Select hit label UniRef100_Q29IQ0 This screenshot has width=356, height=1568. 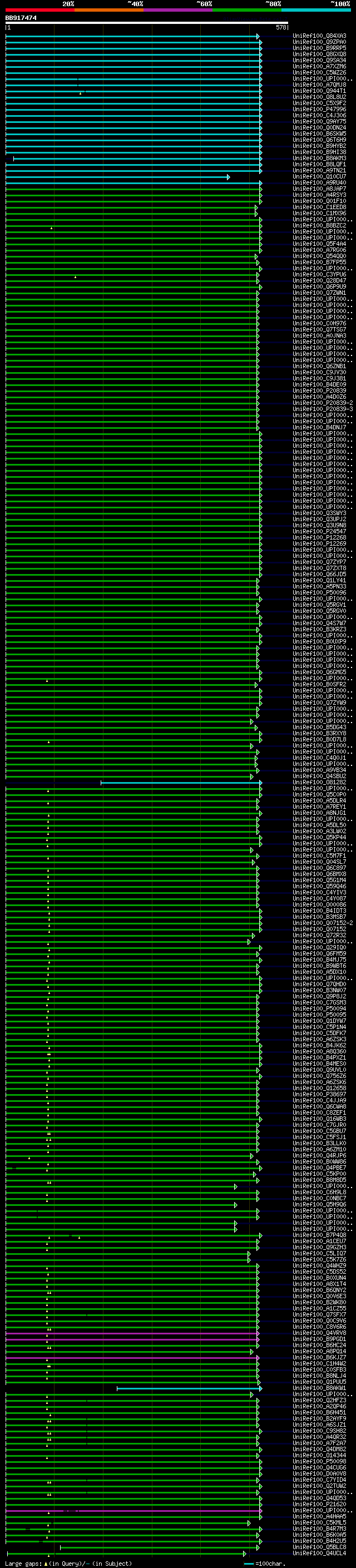pos(319,948)
